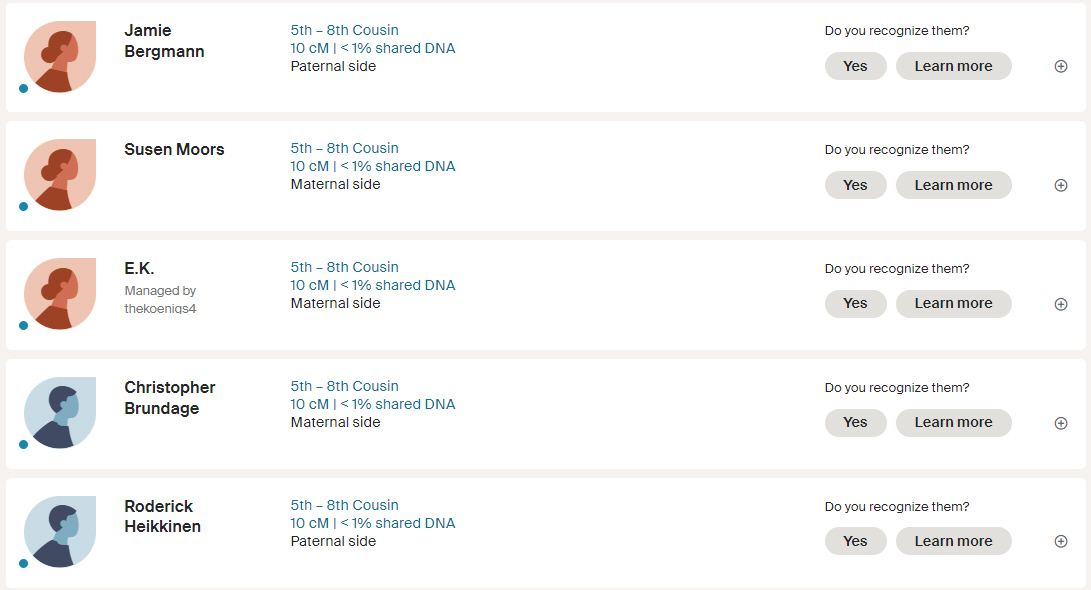Click the plus icon in Susen Moors row

pyautogui.click(x=1060, y=185)
